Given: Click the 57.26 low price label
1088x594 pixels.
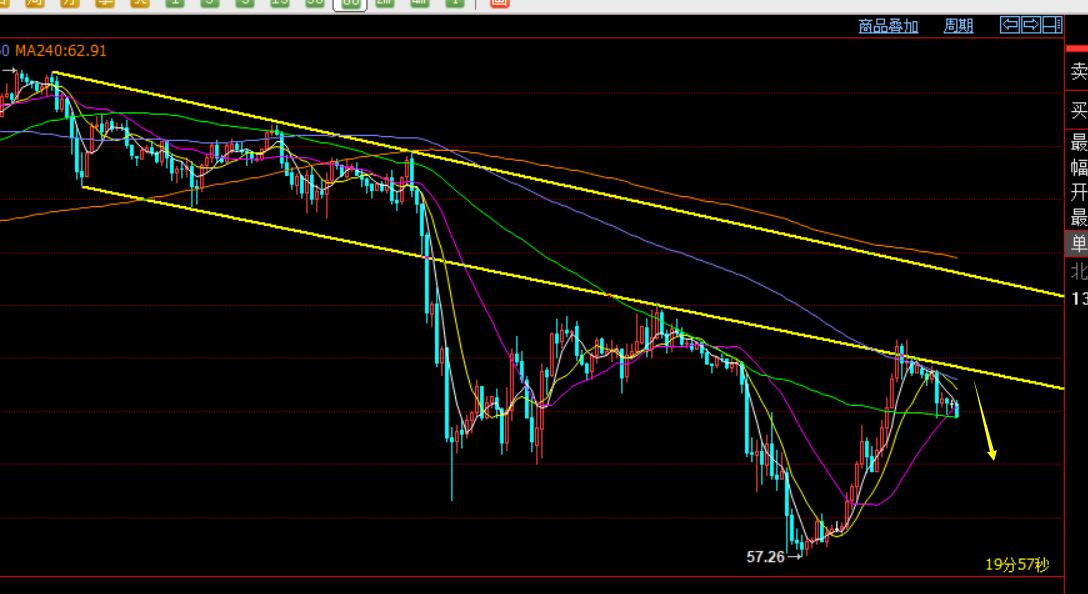Looking at the screenshot, I should click(765, 557).
